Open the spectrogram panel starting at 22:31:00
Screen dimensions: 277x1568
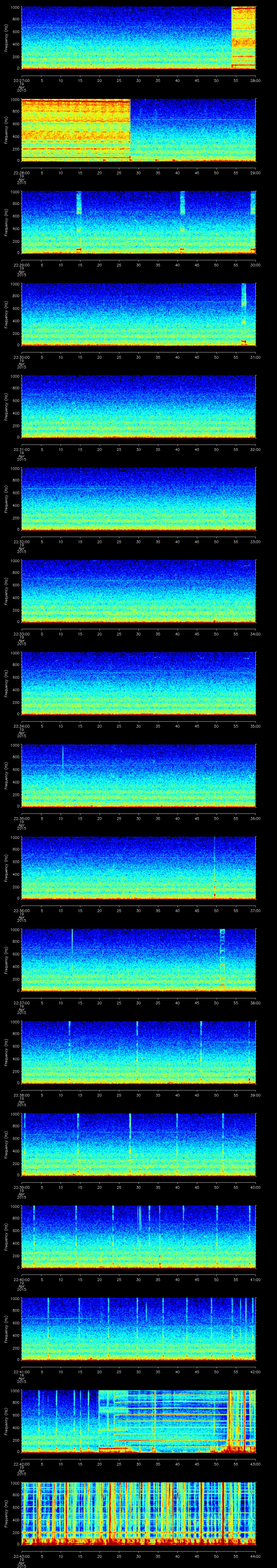coord(138,407)
